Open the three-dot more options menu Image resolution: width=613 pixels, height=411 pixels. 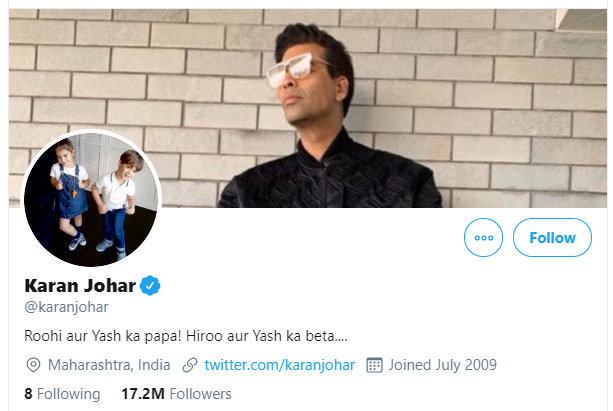pyautogui.click(x=483, y=237)
